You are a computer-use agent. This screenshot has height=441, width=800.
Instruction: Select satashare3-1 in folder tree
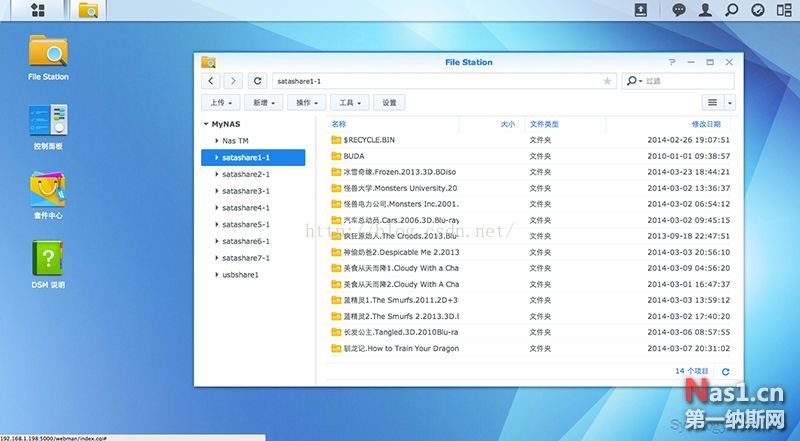[x=245, y=190]
